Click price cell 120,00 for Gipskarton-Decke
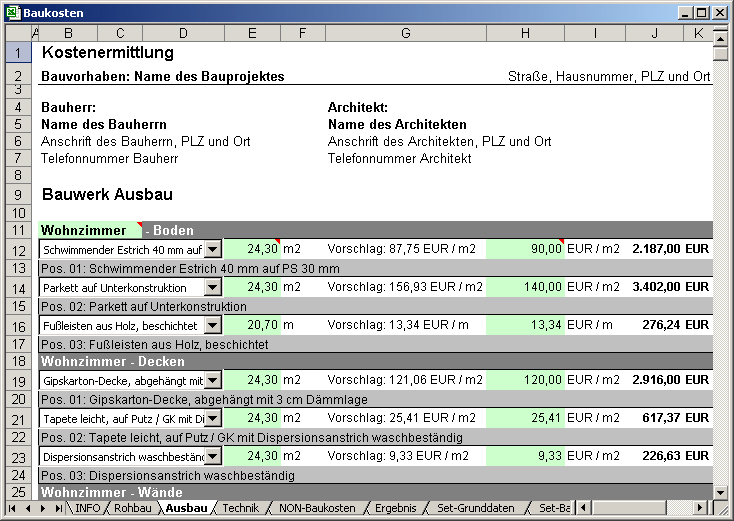 (525, 380)
